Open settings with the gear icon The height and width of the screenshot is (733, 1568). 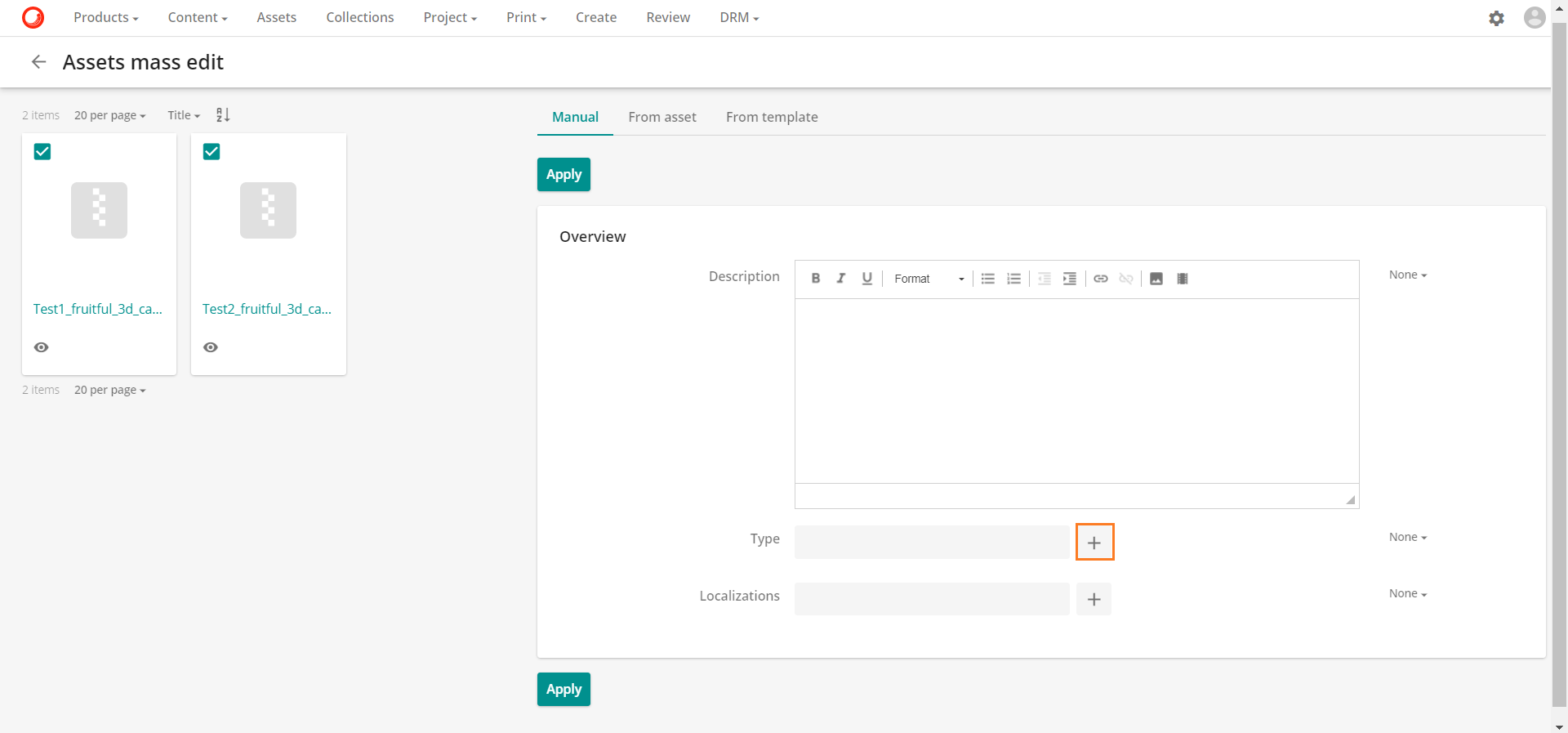[1496, 18]
